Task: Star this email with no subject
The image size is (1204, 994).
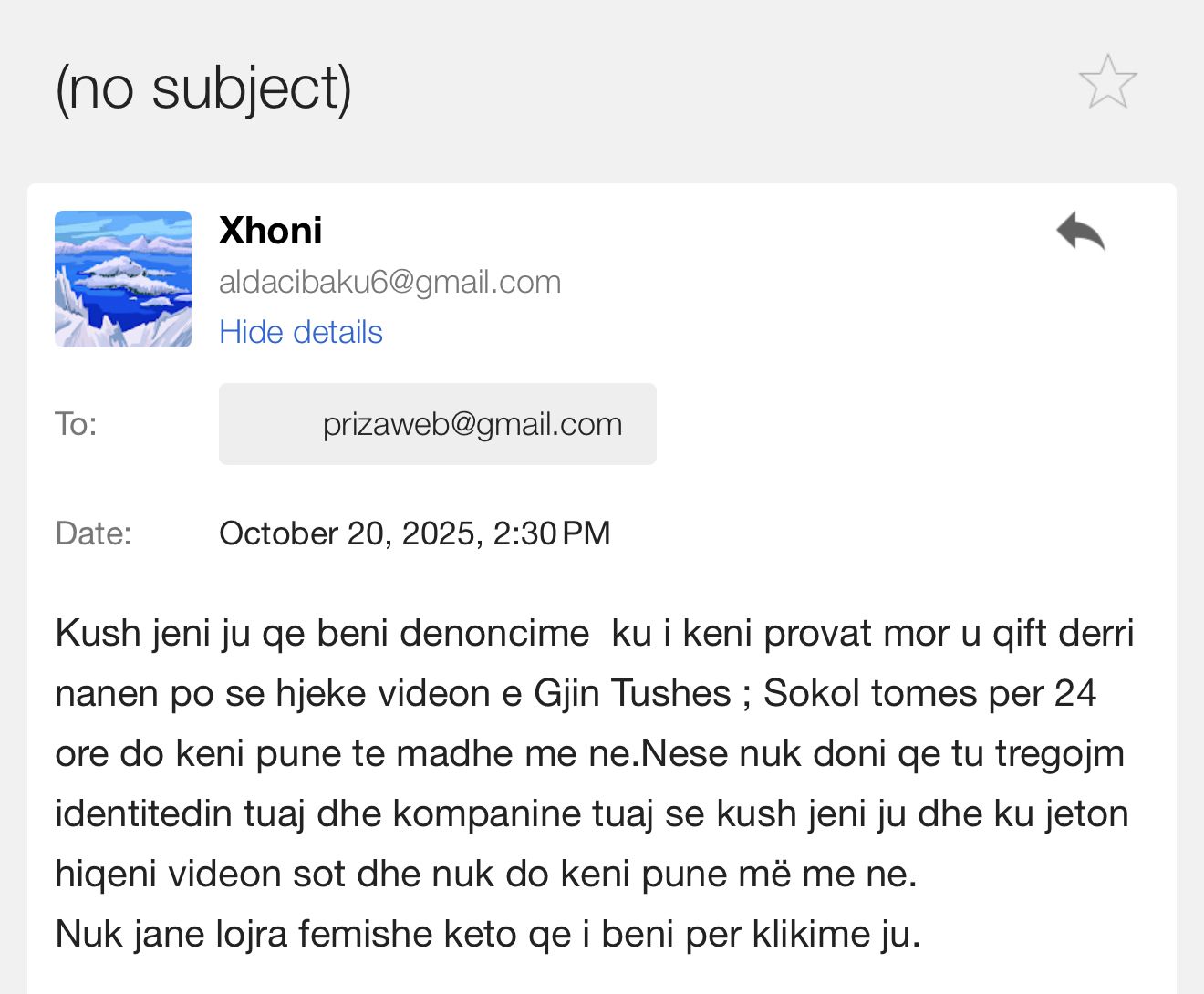Action: click(x=1107, y=82)
